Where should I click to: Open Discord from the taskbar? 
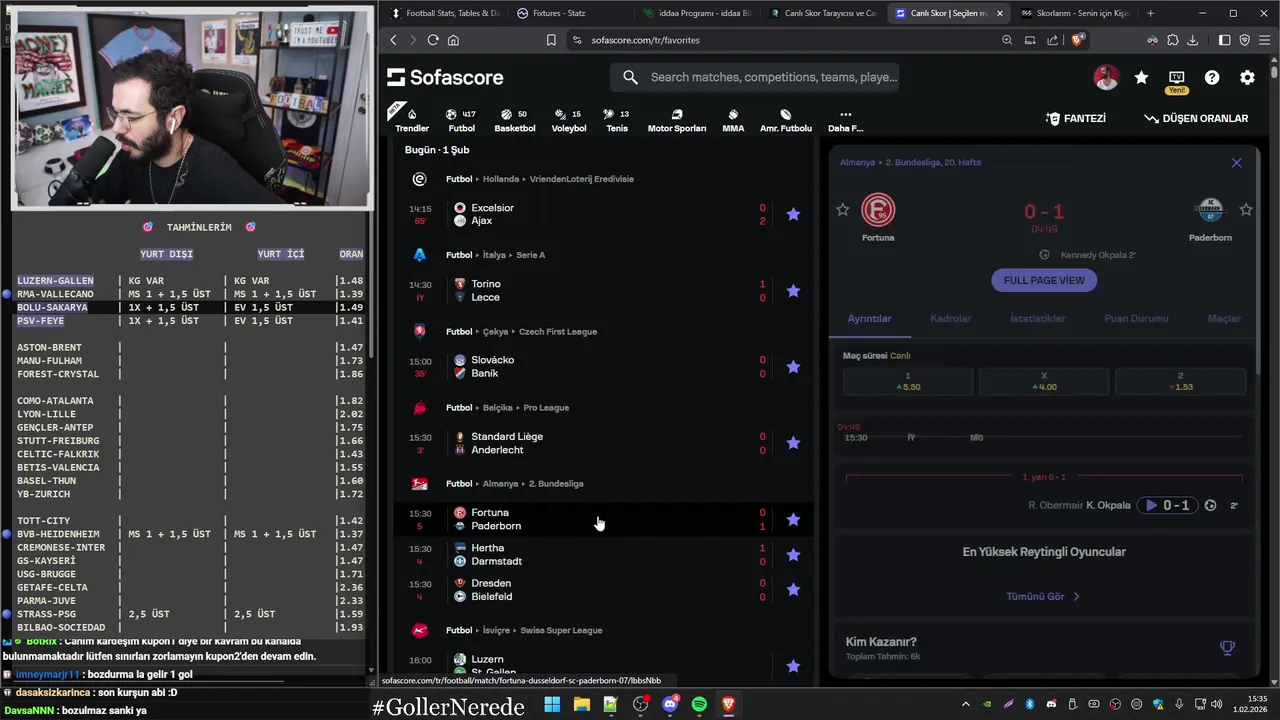coord(670,704)
